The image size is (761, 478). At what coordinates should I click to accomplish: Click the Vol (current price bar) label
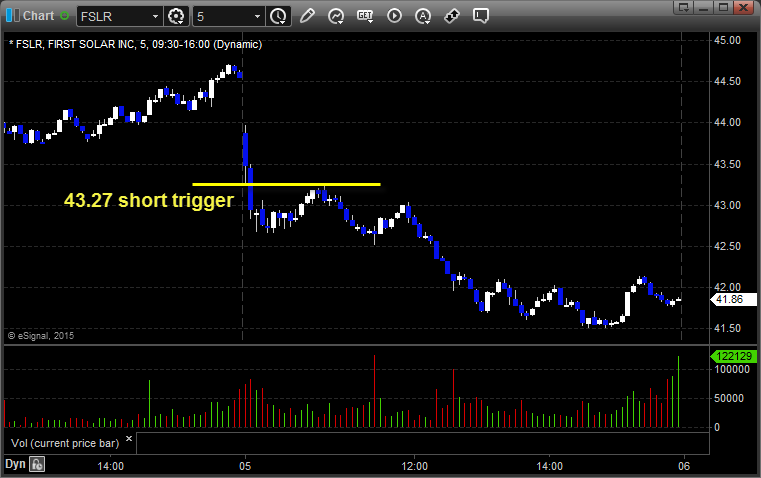(x=65, y=443)
